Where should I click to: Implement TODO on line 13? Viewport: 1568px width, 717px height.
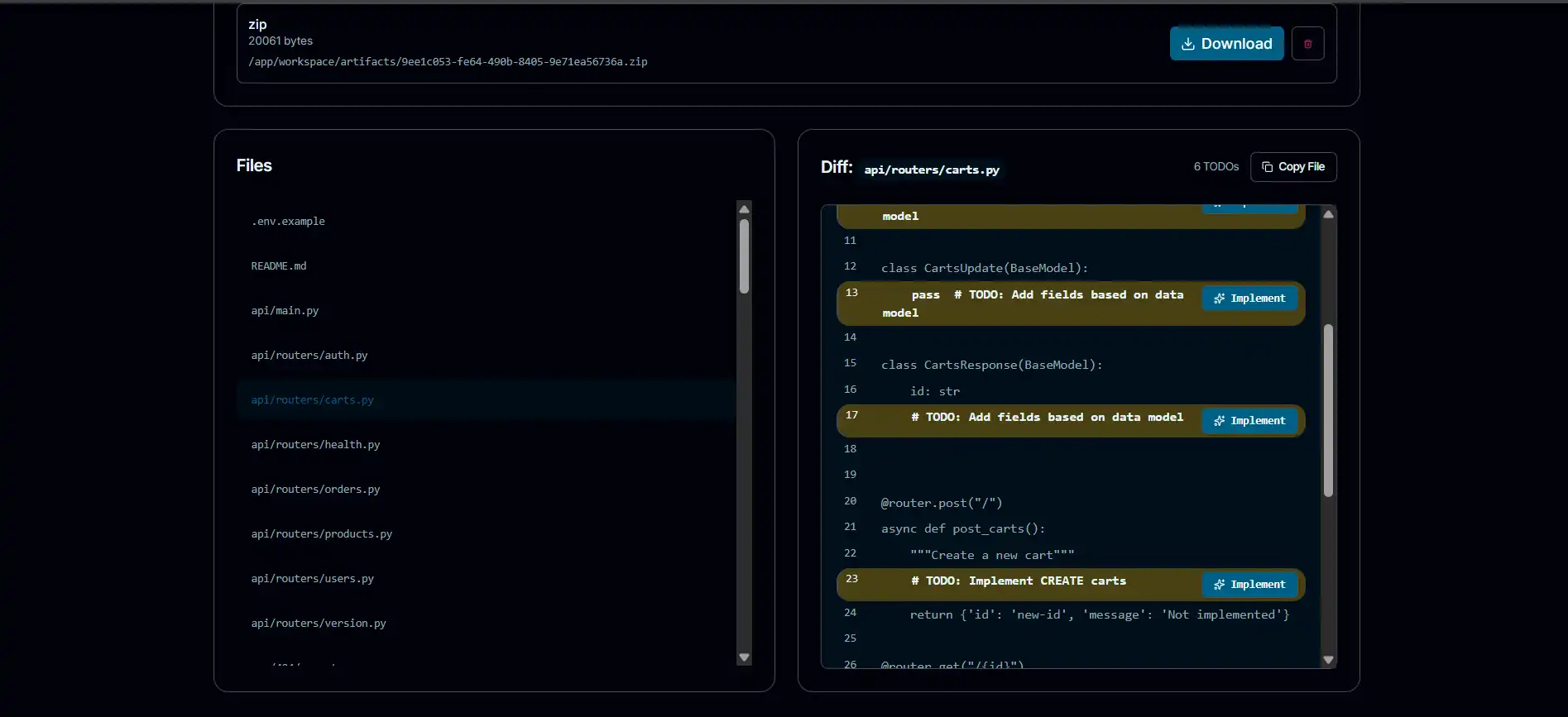(1249, 299)
